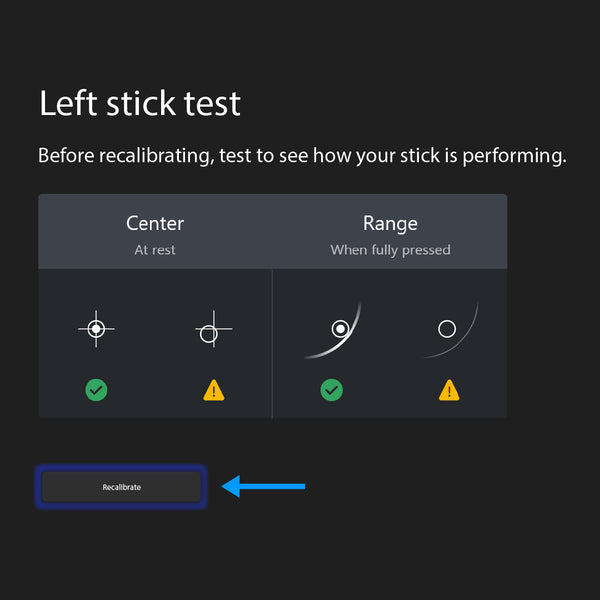Click the off-center crosshair stick icon
The image size is (600, 600).
(x=211, y=330)
